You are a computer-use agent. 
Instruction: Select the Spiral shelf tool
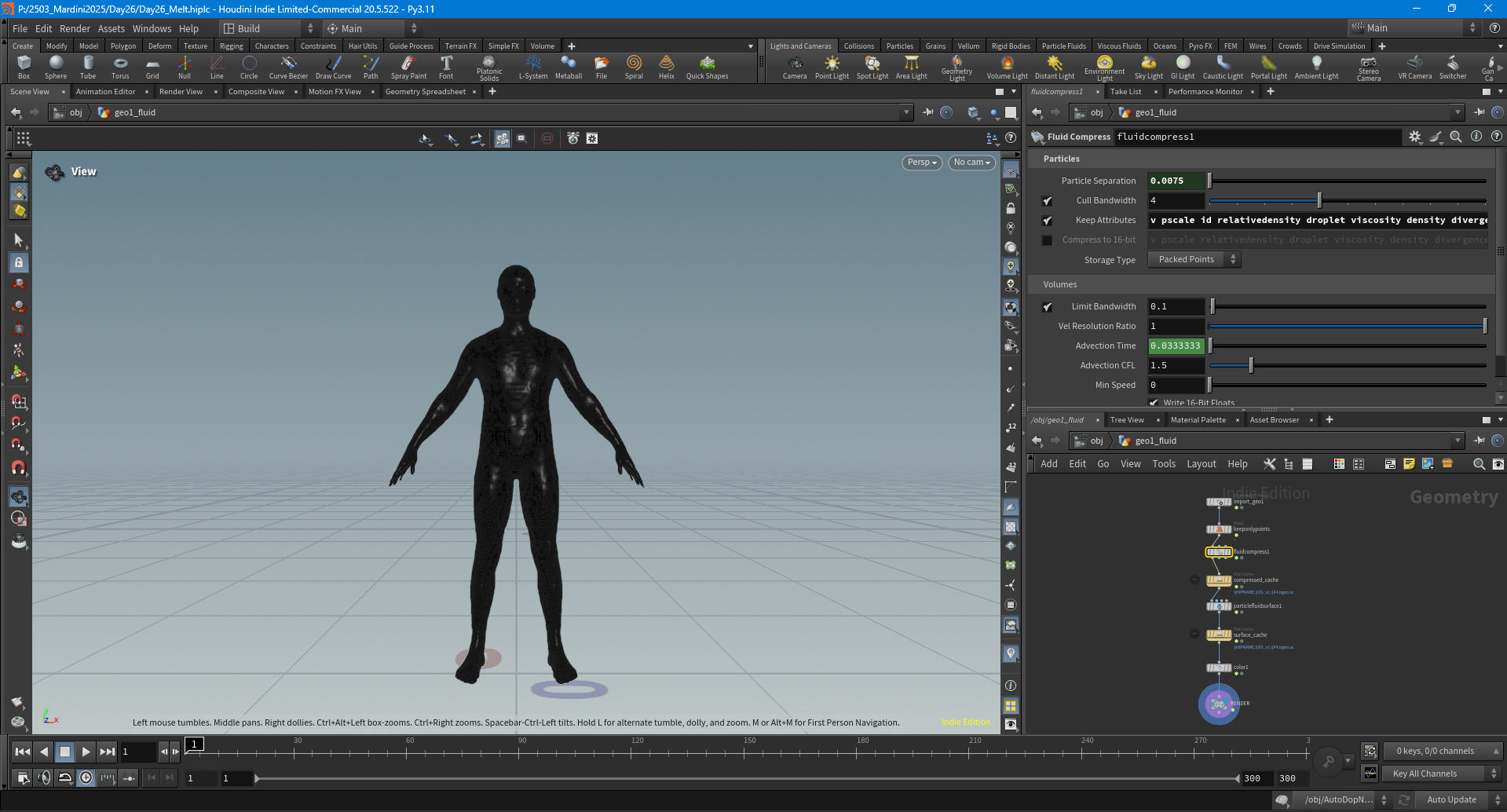point(634,67)
